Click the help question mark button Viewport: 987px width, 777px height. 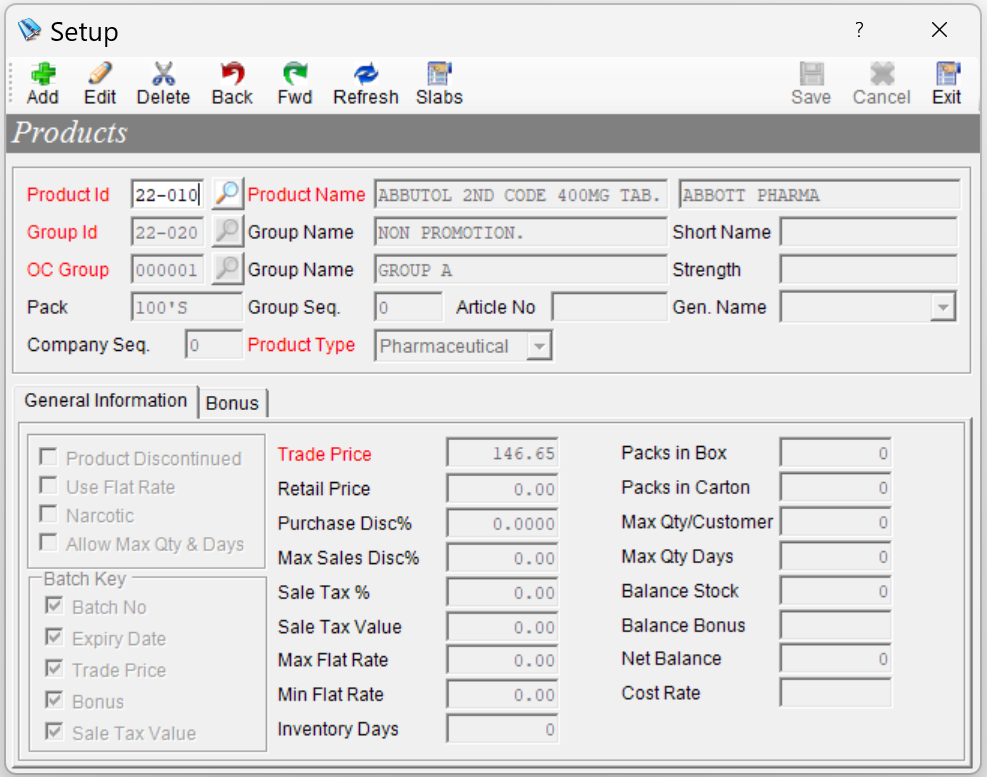[x=859, y=30]
